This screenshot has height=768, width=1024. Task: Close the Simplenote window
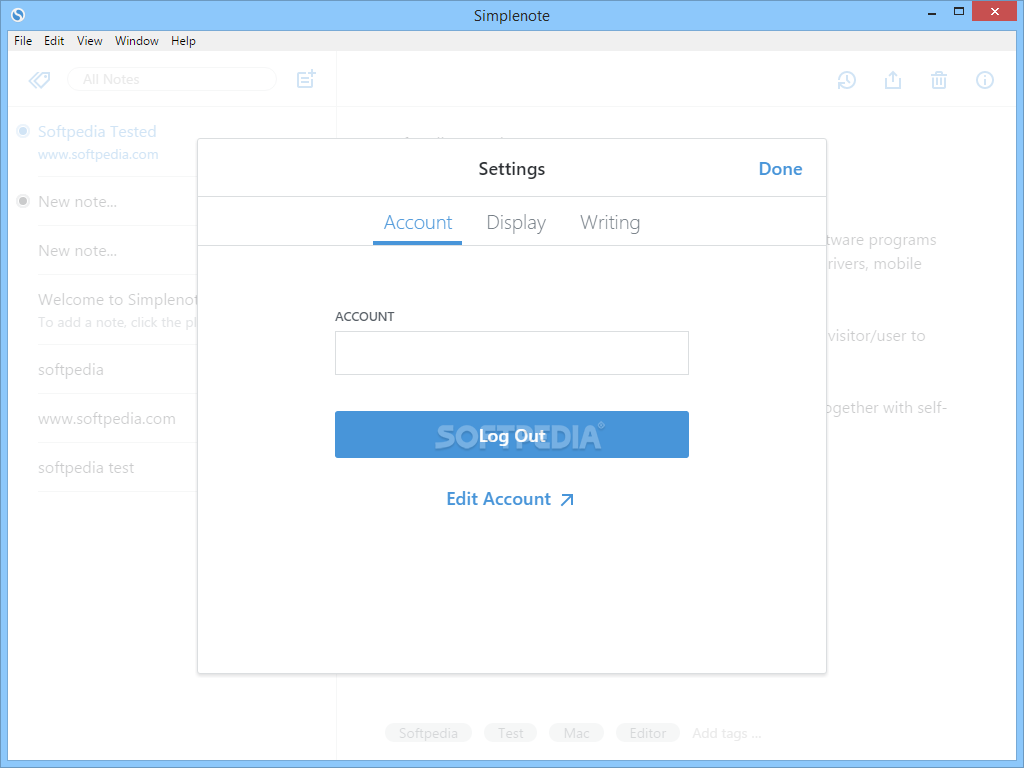coord(994,11)
